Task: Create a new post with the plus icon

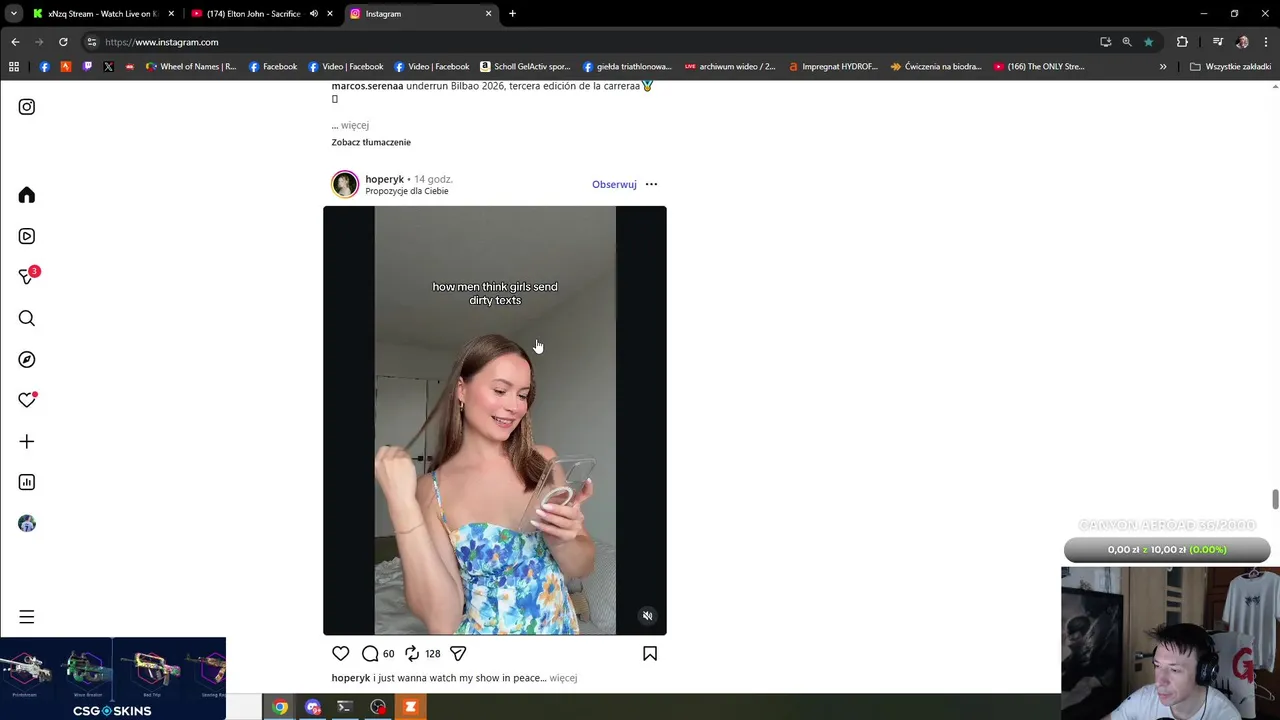Action: (x=27, y=441)
